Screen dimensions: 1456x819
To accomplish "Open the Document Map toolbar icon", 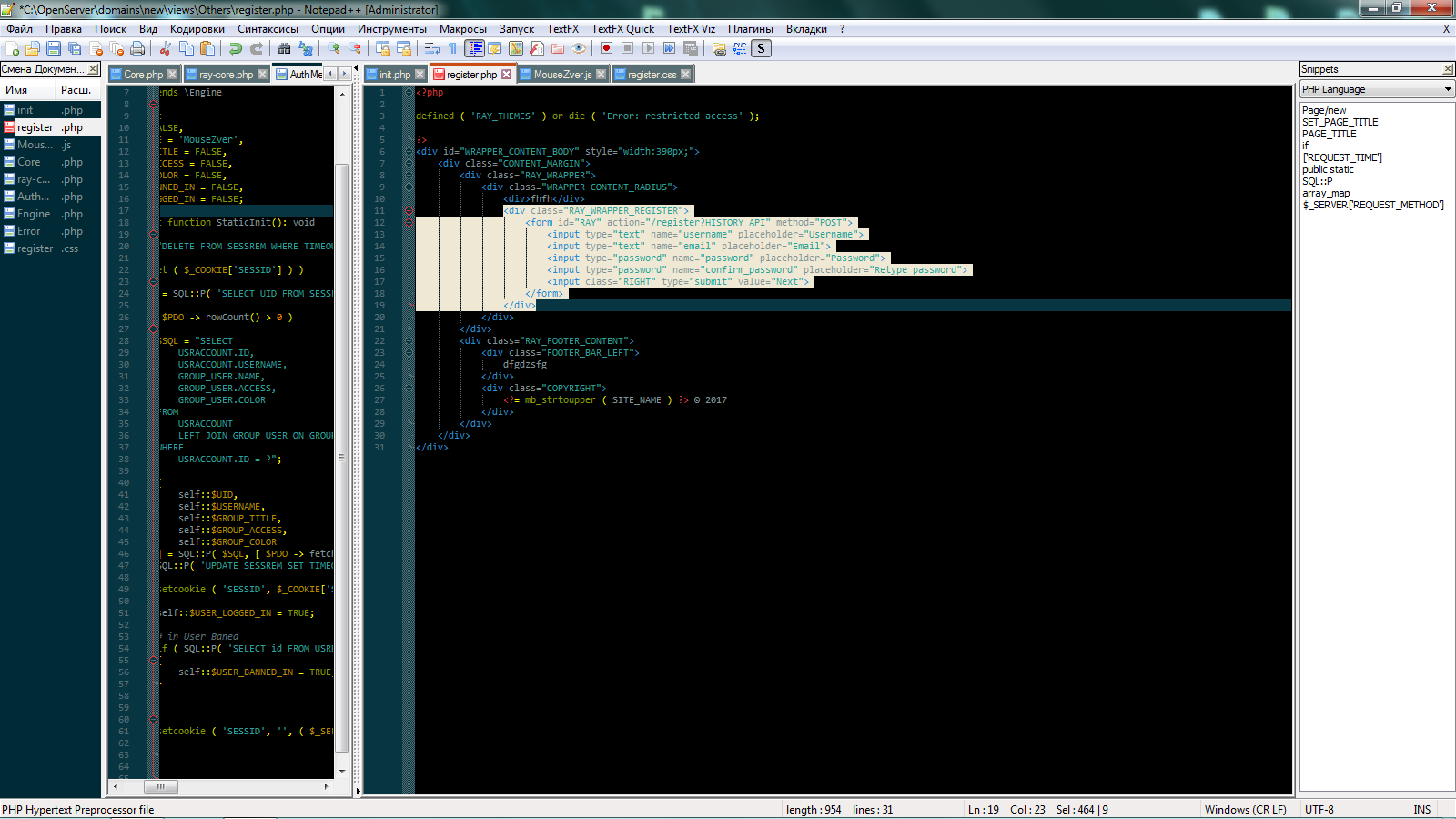I will coord(516,48).
